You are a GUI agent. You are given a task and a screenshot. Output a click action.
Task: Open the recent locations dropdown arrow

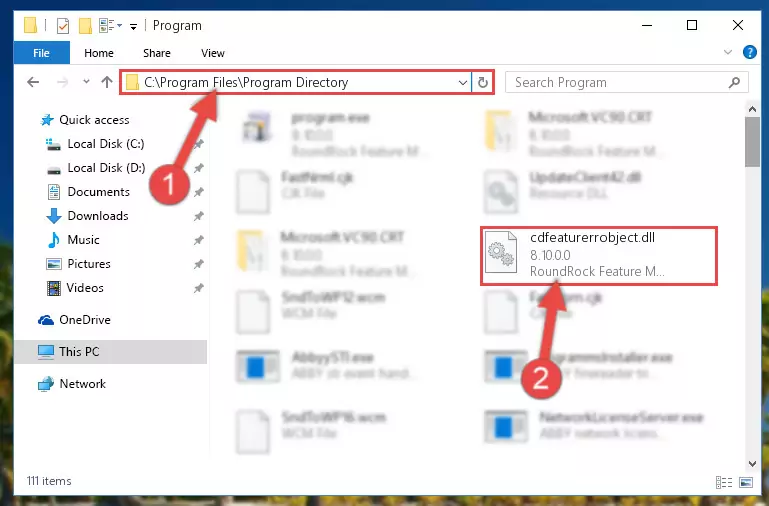[x=86, y=82]
